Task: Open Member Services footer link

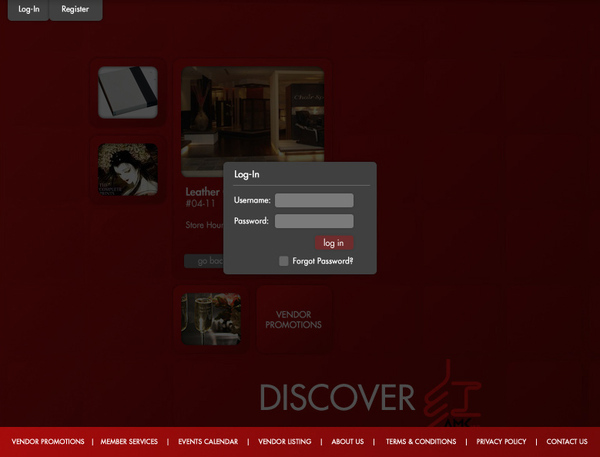Action: click(129, 441)
